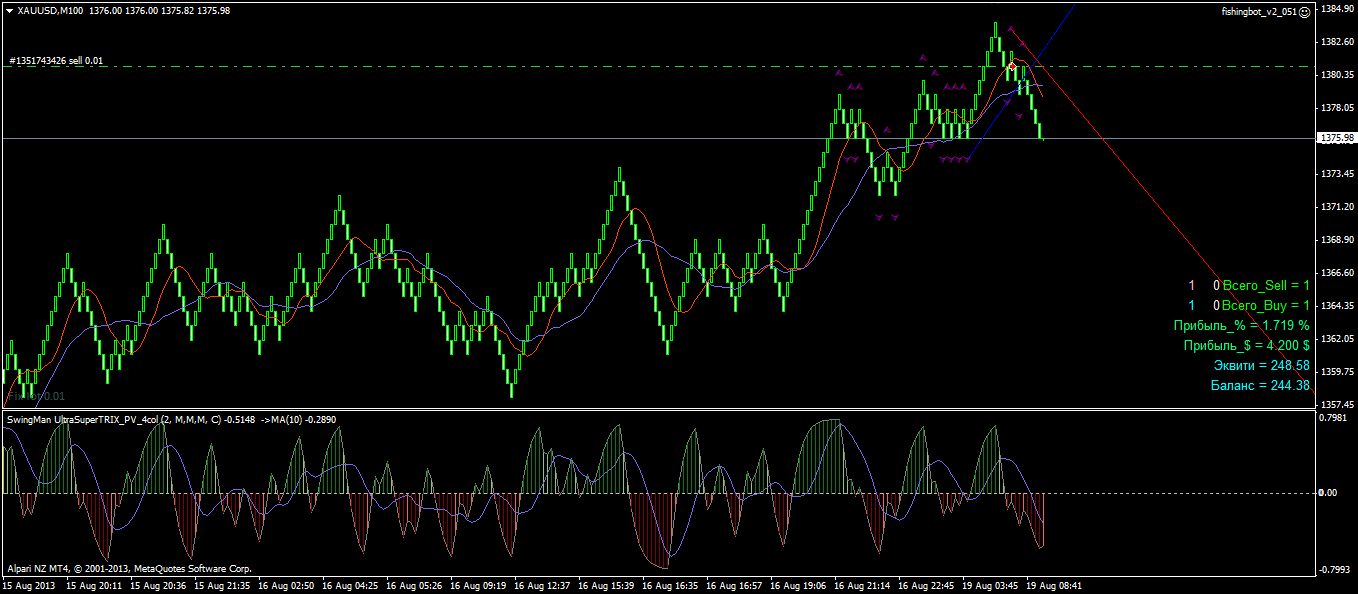Screen dimensions: 1358x594
Task: Click the 1359.75 price scale label
Action: [x=1336, y=372]
